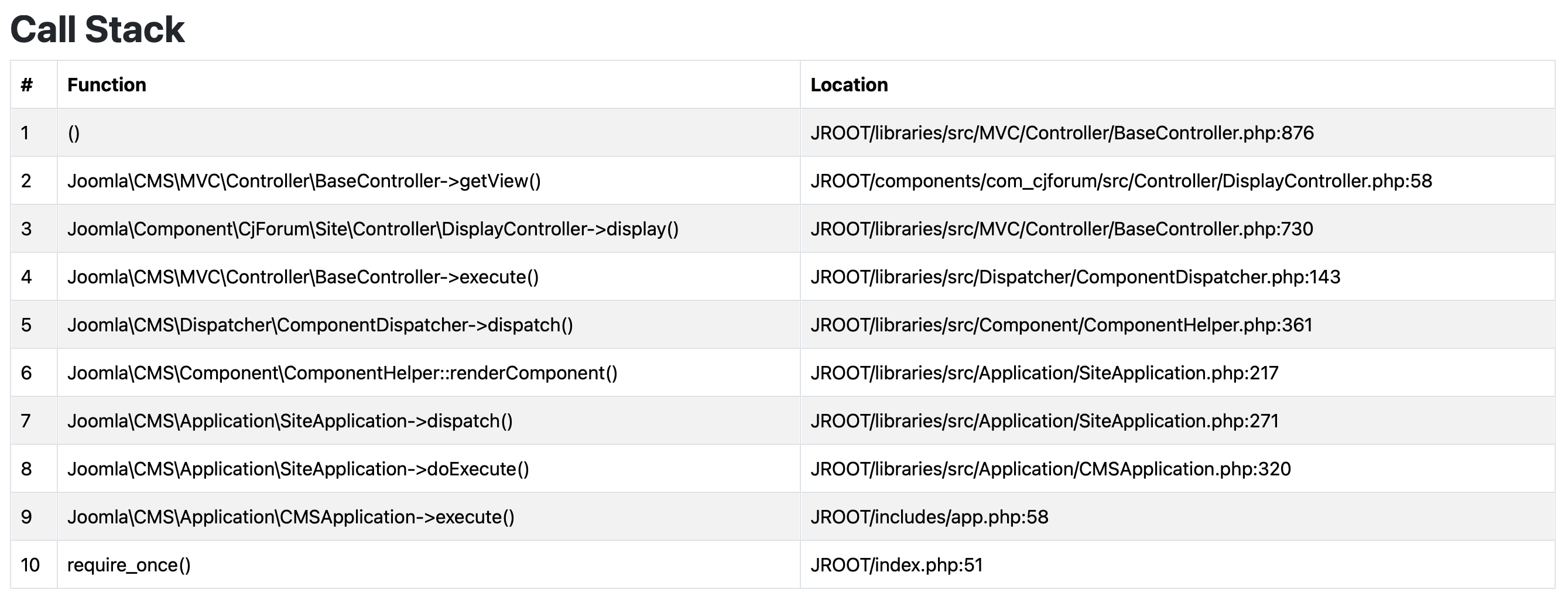
Task: Click the ComponentHelper::renderComponent() function entry
Action: pos(342,373)
